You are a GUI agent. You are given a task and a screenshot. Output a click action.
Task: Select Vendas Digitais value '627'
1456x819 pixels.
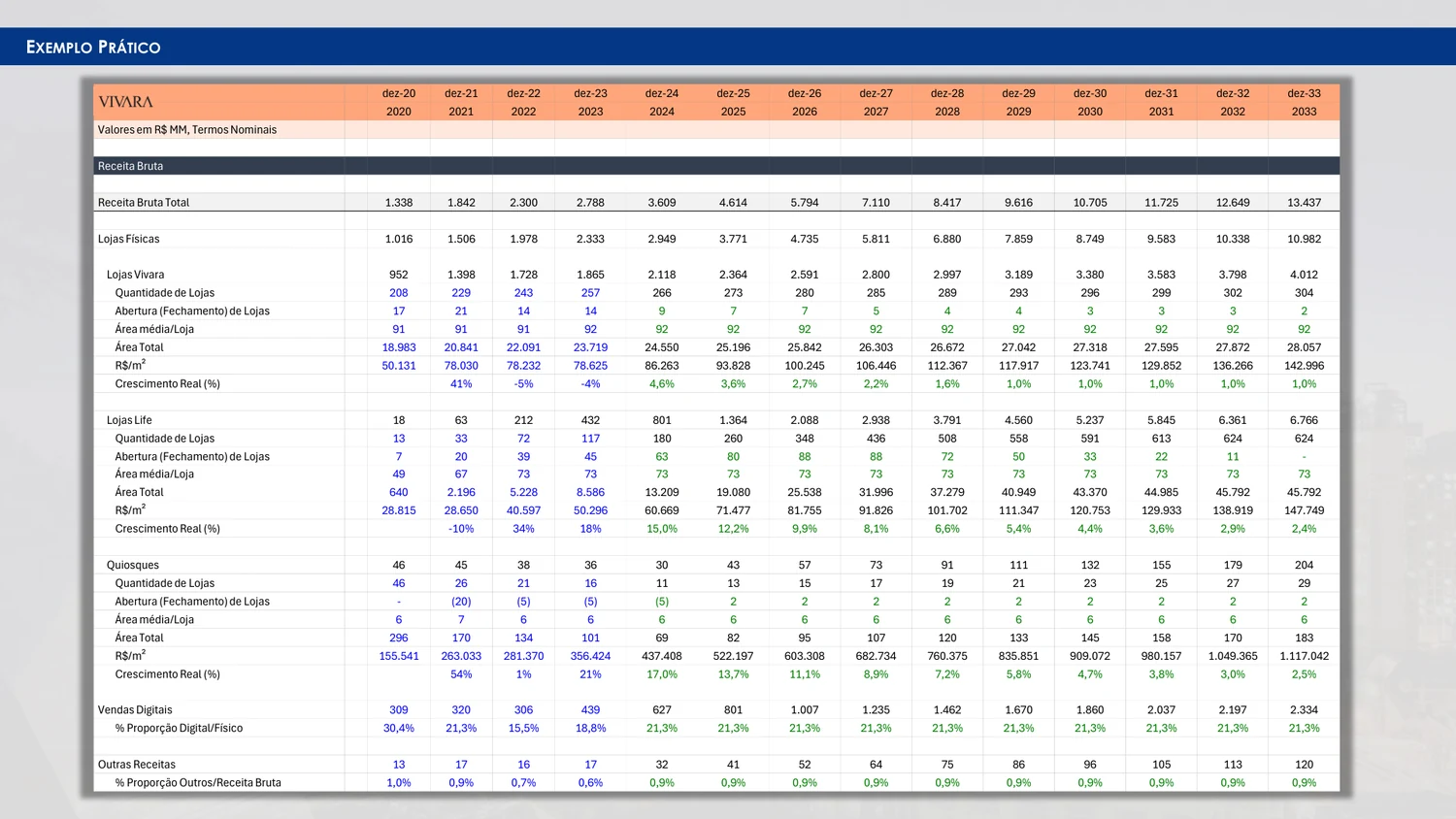662,710
